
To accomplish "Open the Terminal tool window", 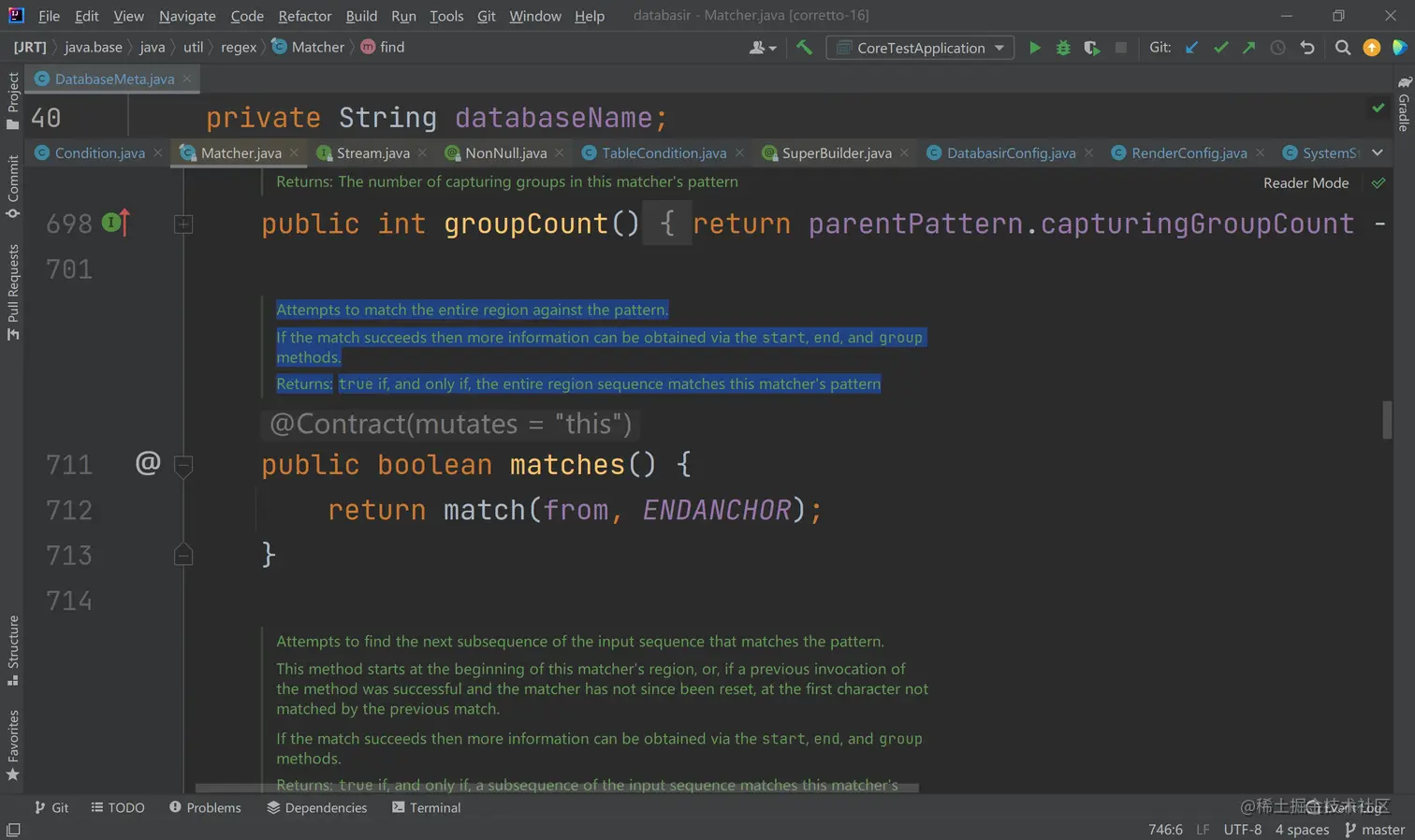I will 426,807.
